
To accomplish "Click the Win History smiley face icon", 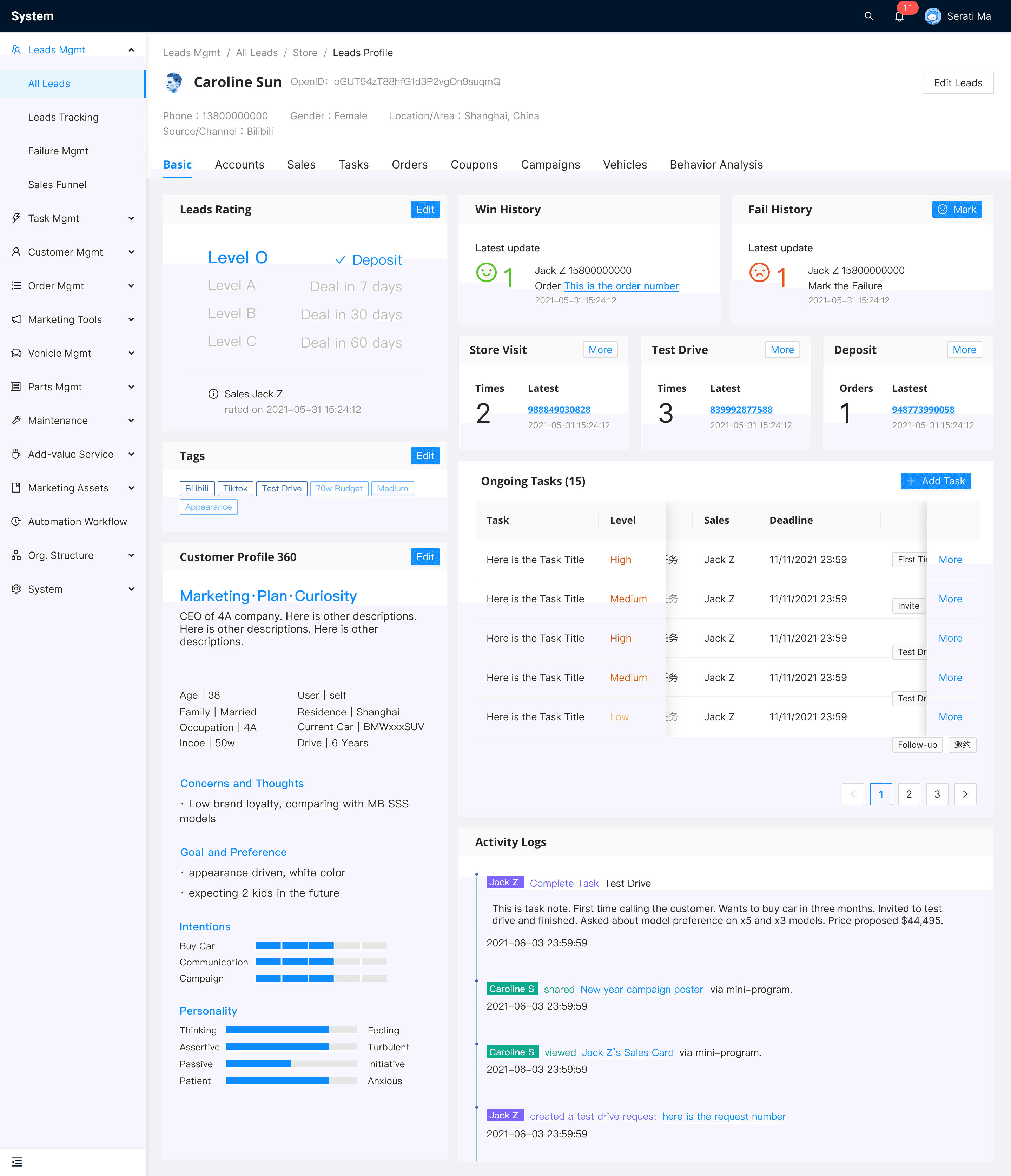I will pos(487,272).
